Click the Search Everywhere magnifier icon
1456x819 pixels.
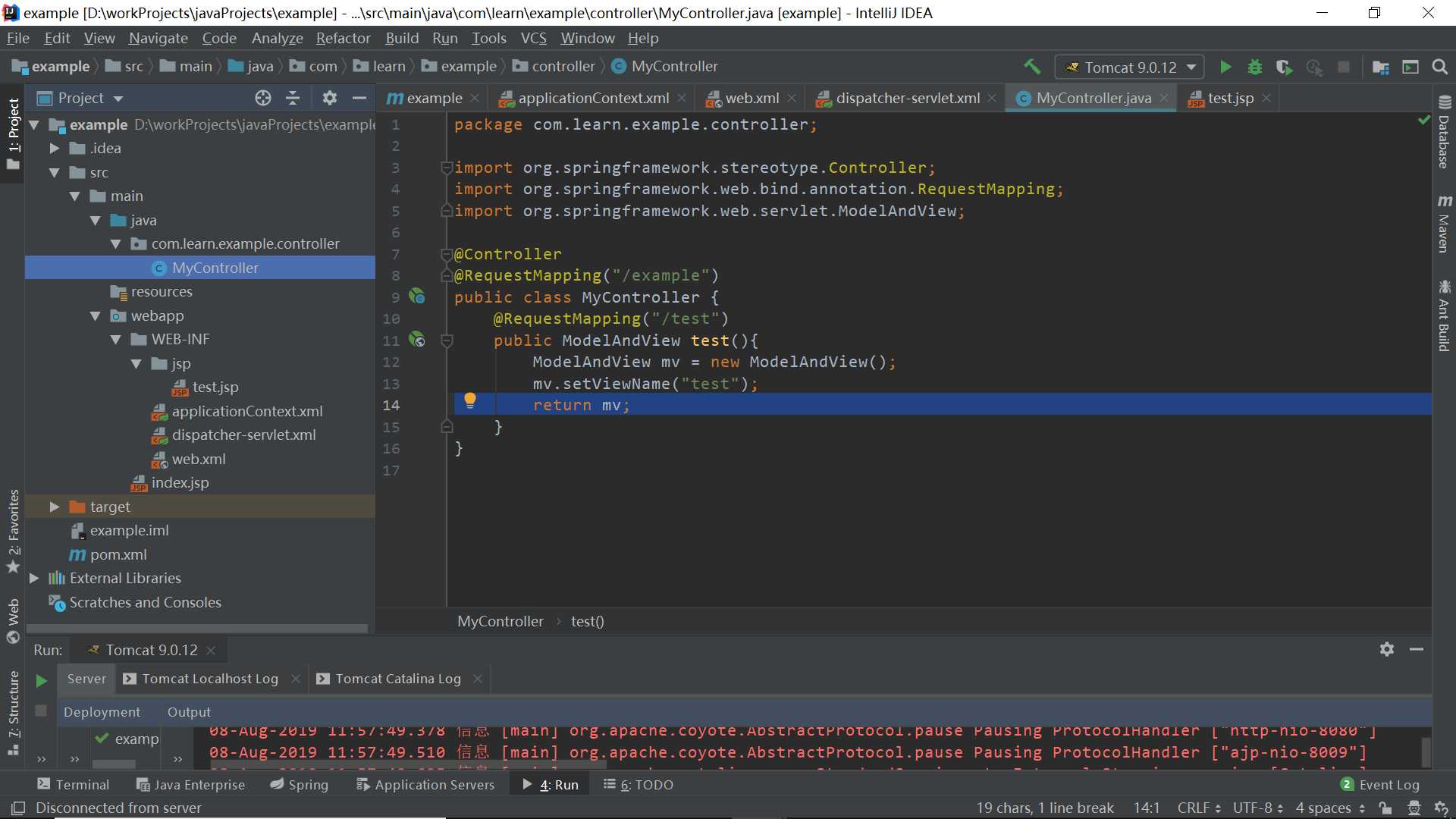coord(1438,66)
